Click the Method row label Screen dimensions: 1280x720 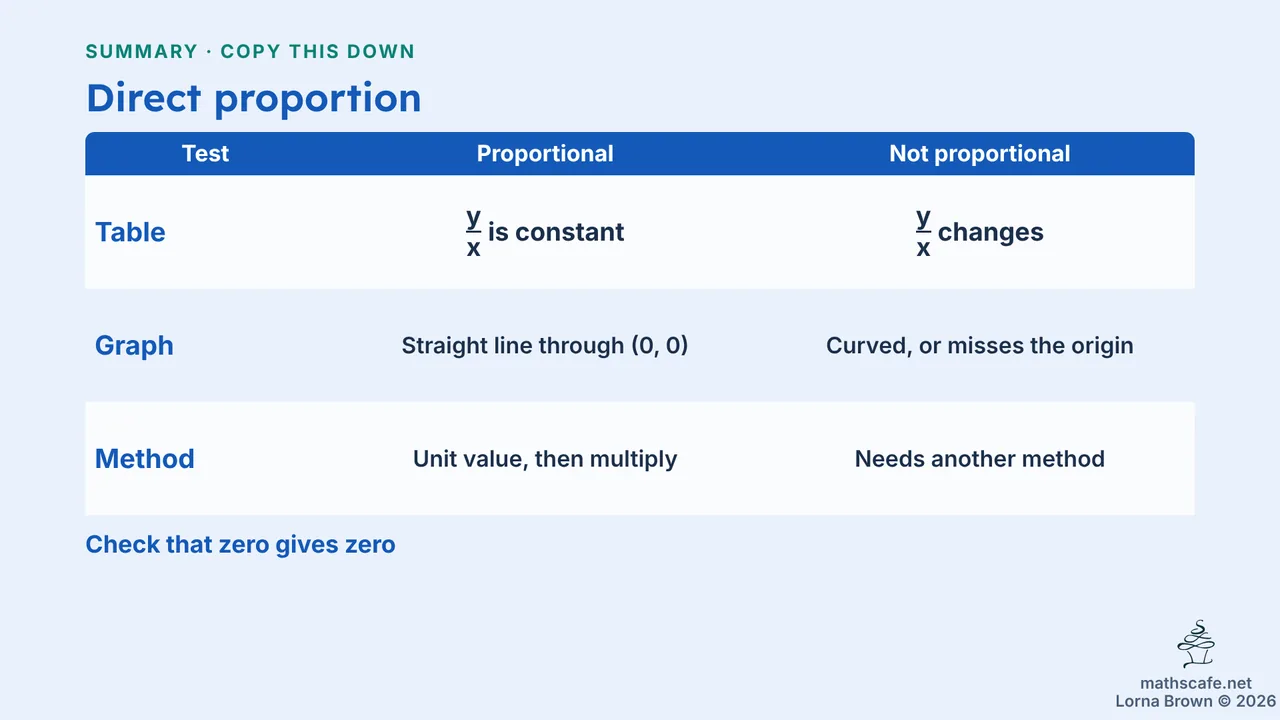pos(145,459)
